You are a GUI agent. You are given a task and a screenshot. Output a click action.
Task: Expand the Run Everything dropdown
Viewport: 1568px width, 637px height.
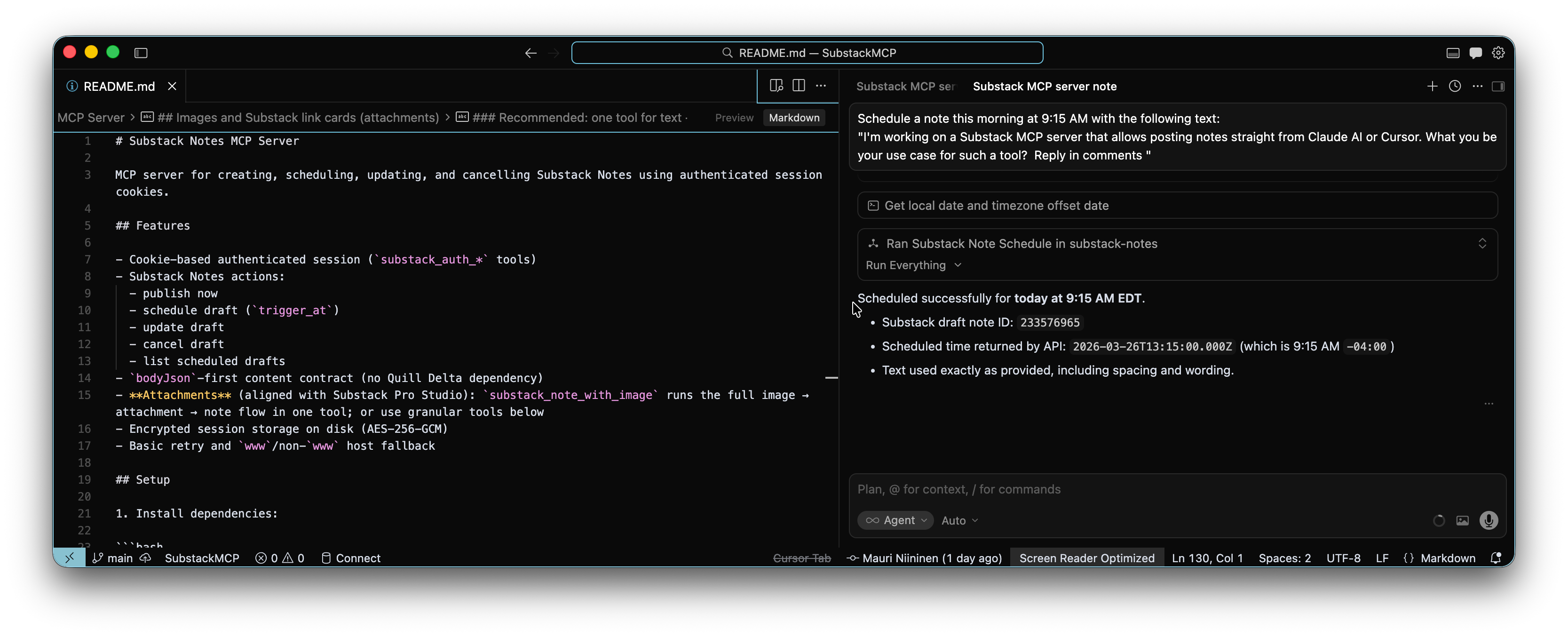pyautogui.click(x=913, y=265)
